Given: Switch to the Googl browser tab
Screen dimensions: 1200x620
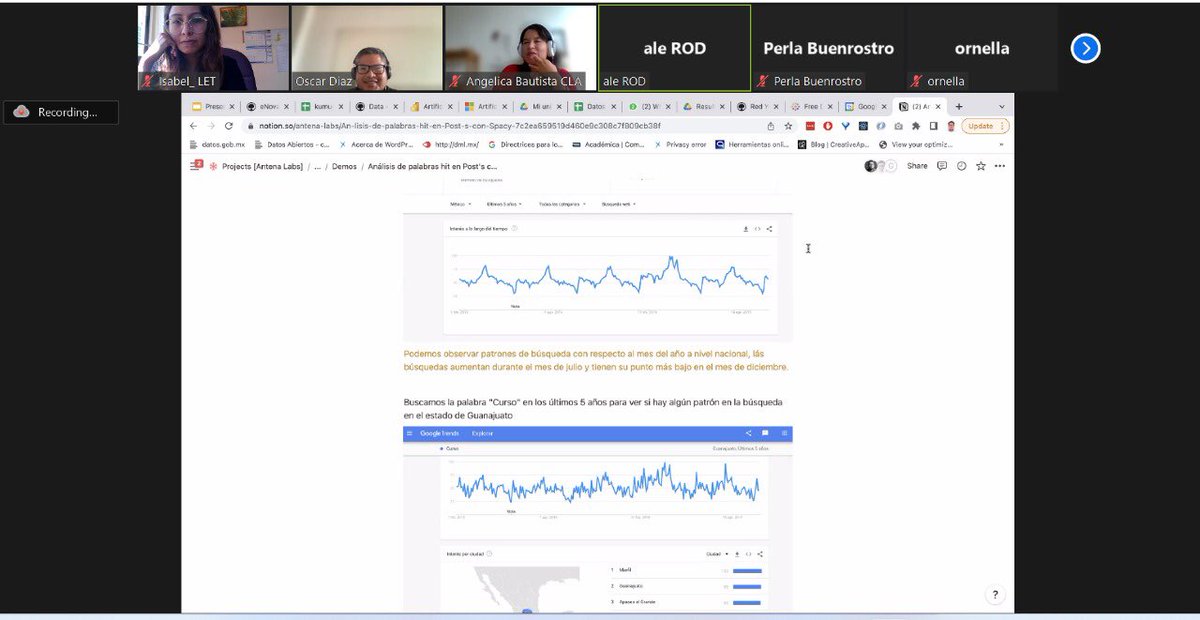Looking at the screenshot, I should point(867,106).
